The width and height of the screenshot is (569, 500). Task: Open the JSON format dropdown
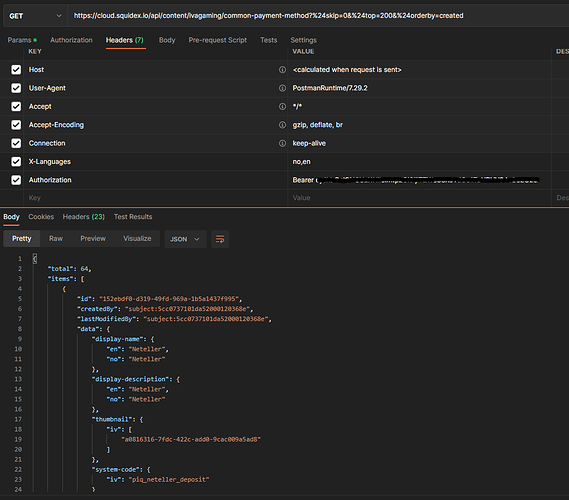pyautogui.click(x=185, y=239)
